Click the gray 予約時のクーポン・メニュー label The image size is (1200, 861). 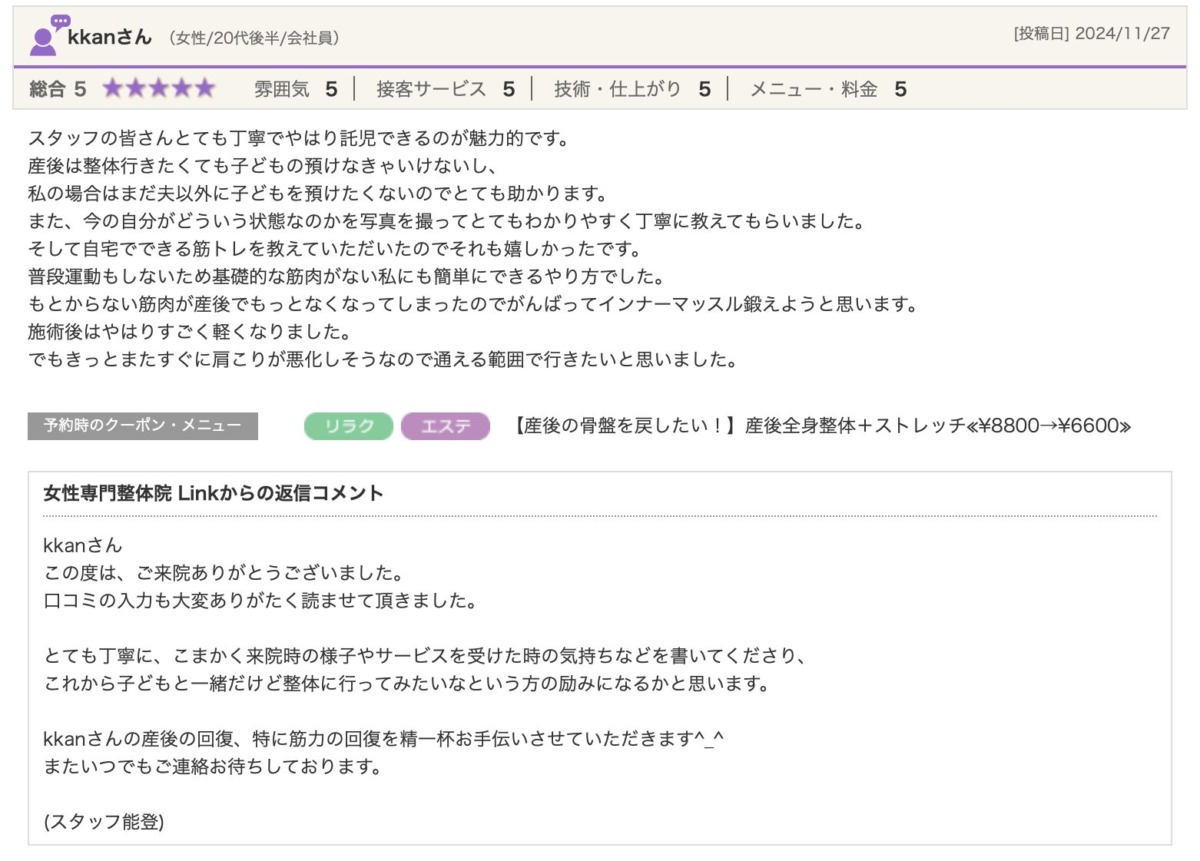click(x=142, y=426)
